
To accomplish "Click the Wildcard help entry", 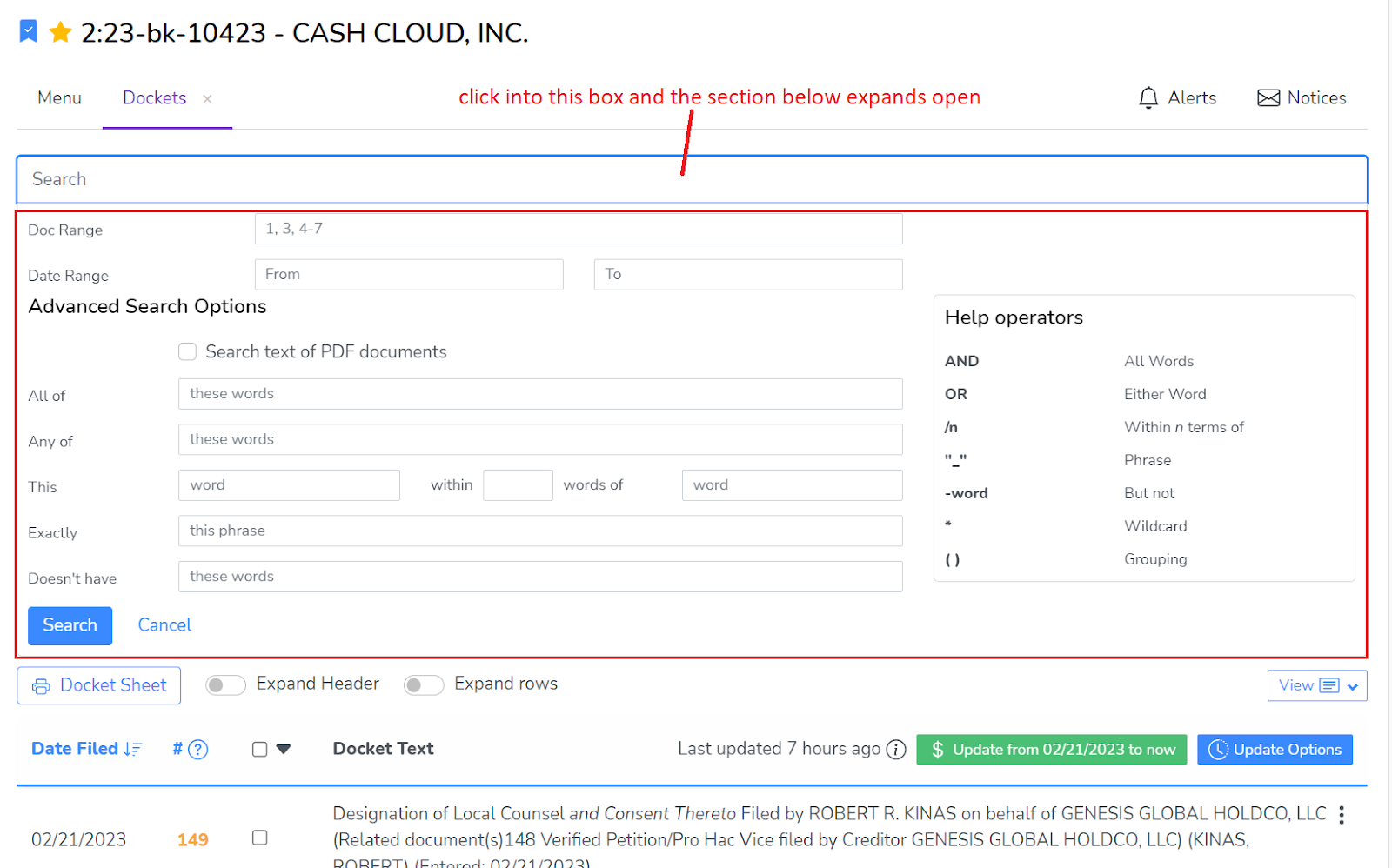I will [x=1155, y=526].
